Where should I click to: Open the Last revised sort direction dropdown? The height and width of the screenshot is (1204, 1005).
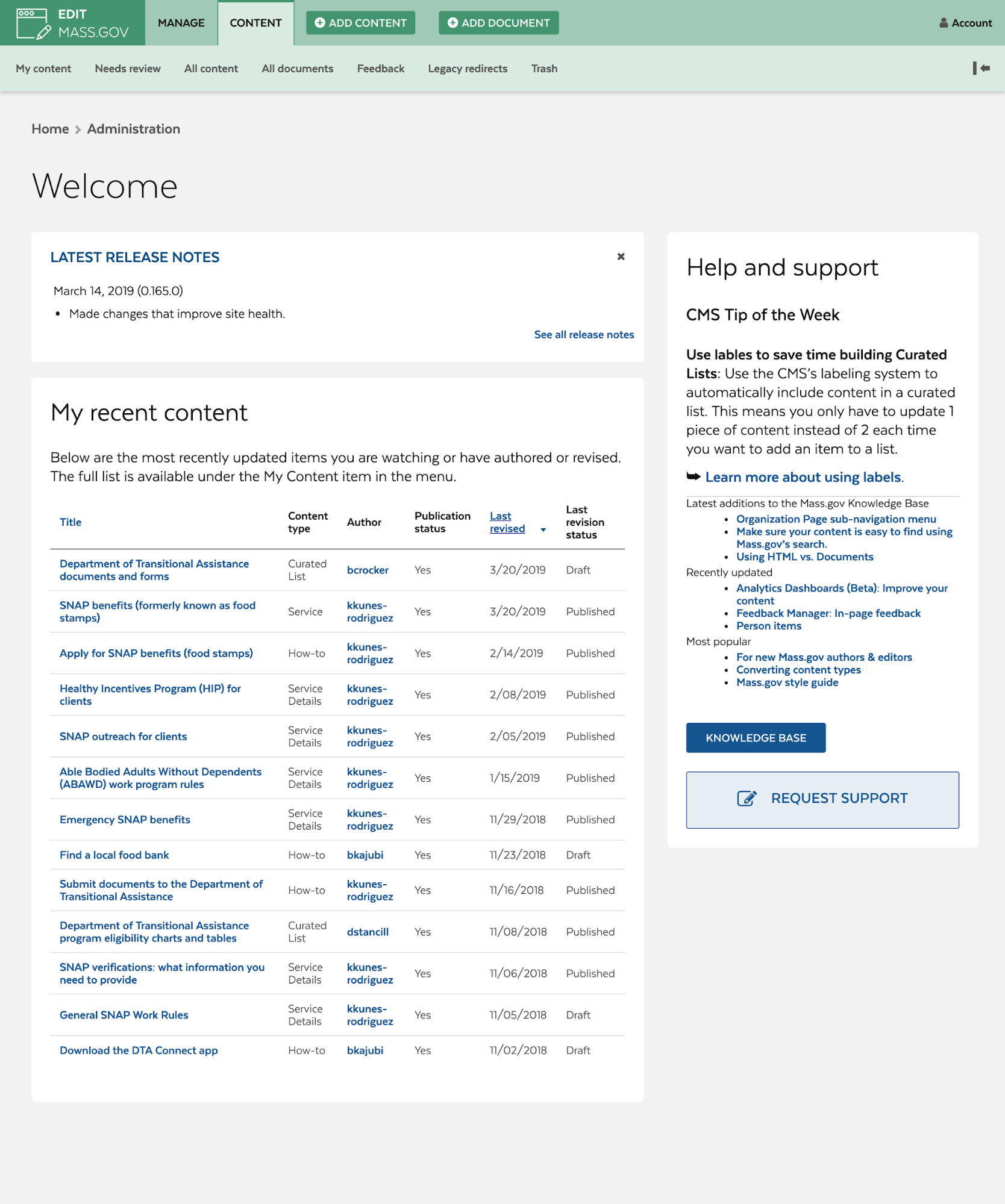click(x=543, y=529)
